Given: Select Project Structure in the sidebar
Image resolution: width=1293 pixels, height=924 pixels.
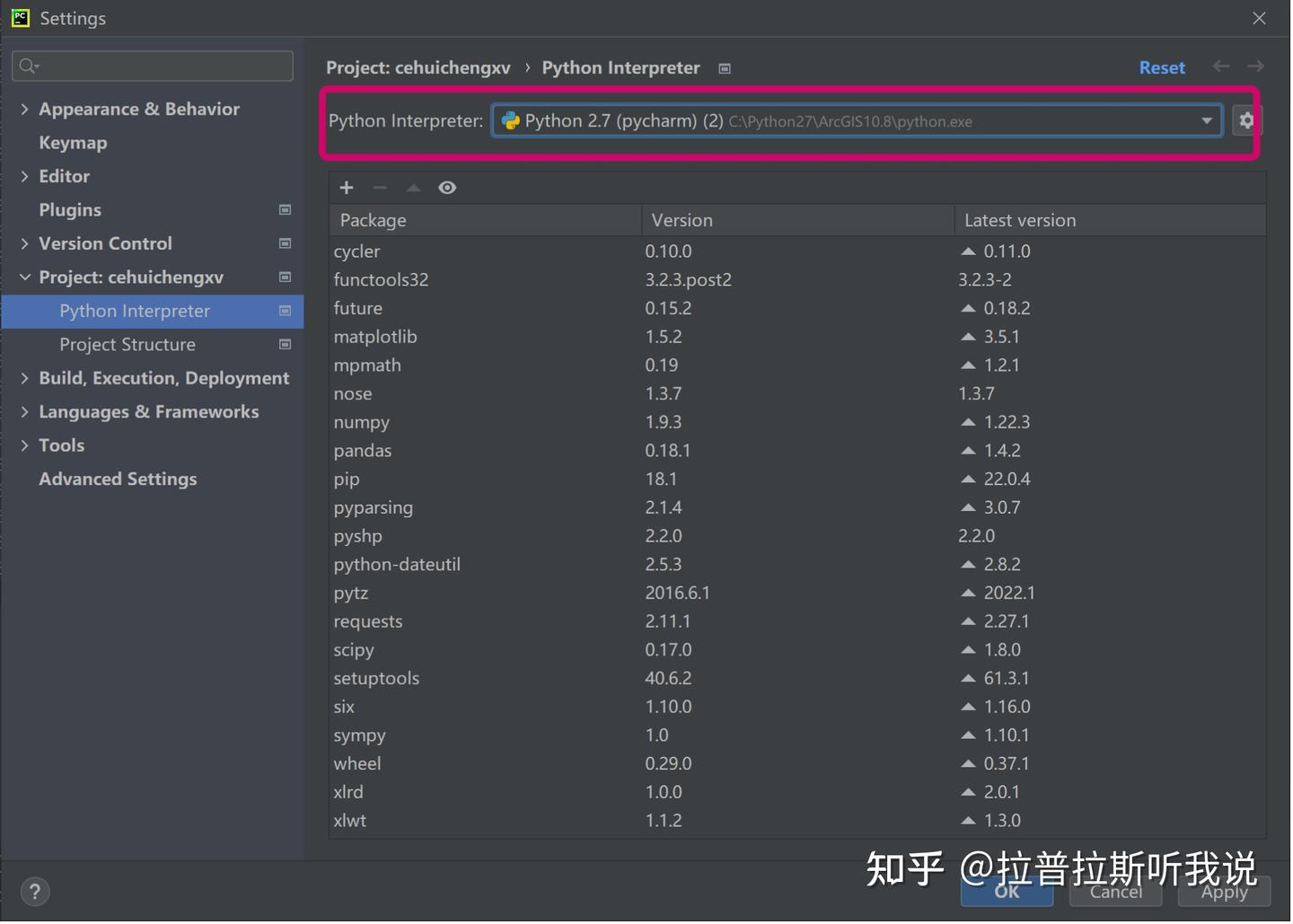Looking at the screenshot, I should click(x=127, y=344).
